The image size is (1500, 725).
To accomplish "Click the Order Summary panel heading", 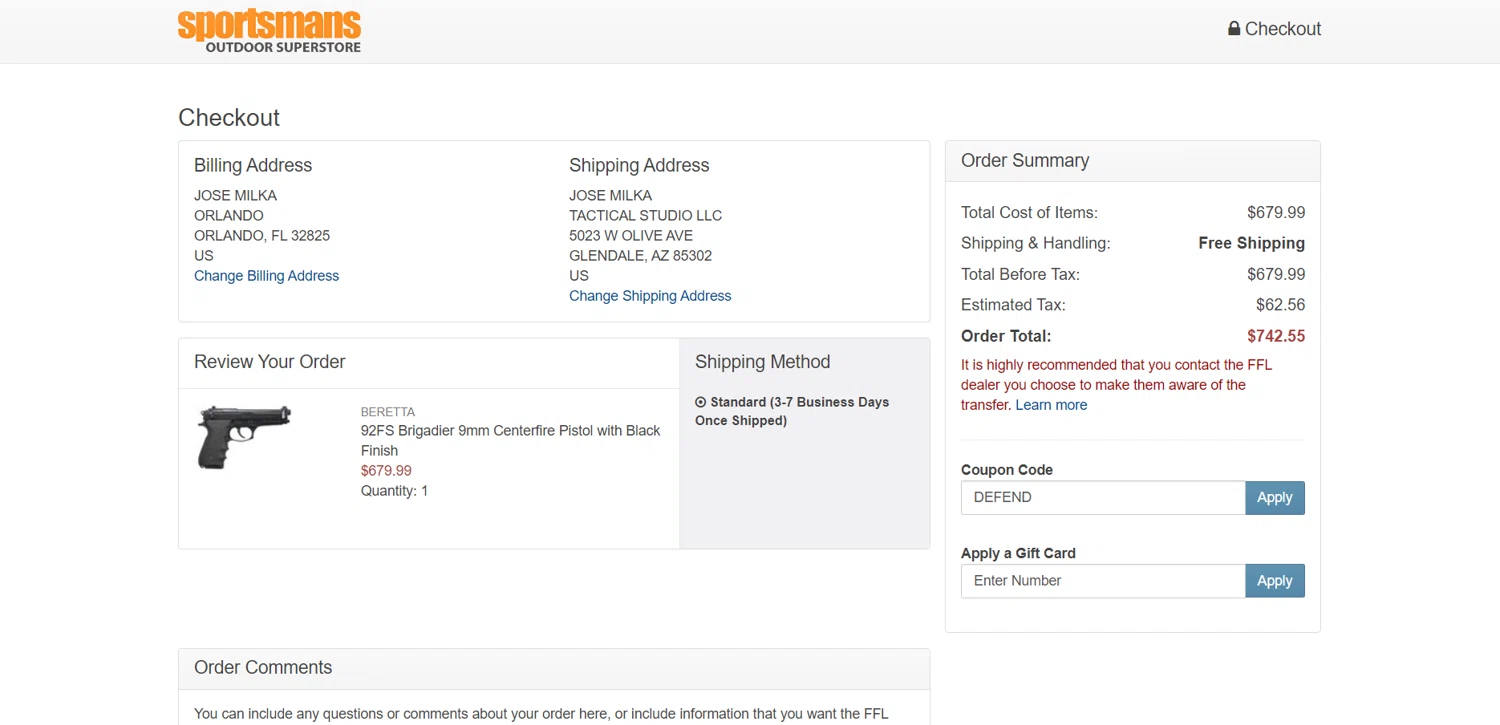I will click(1025, 161).
